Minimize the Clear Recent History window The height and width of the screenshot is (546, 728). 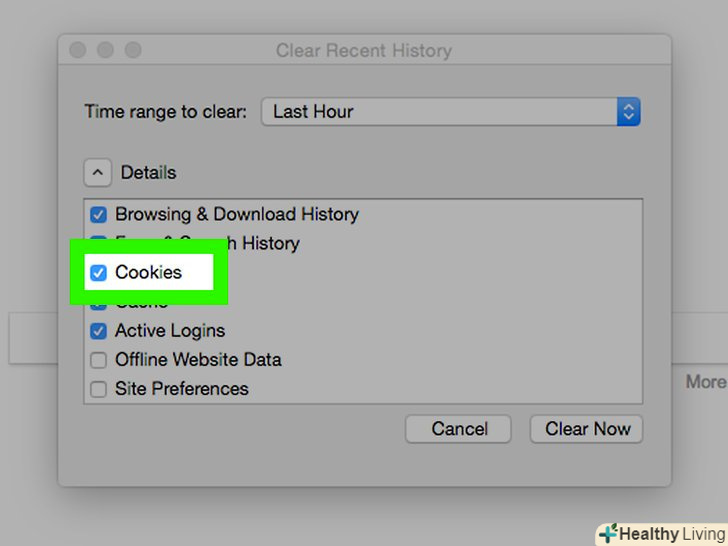click(x=105, y=50)
